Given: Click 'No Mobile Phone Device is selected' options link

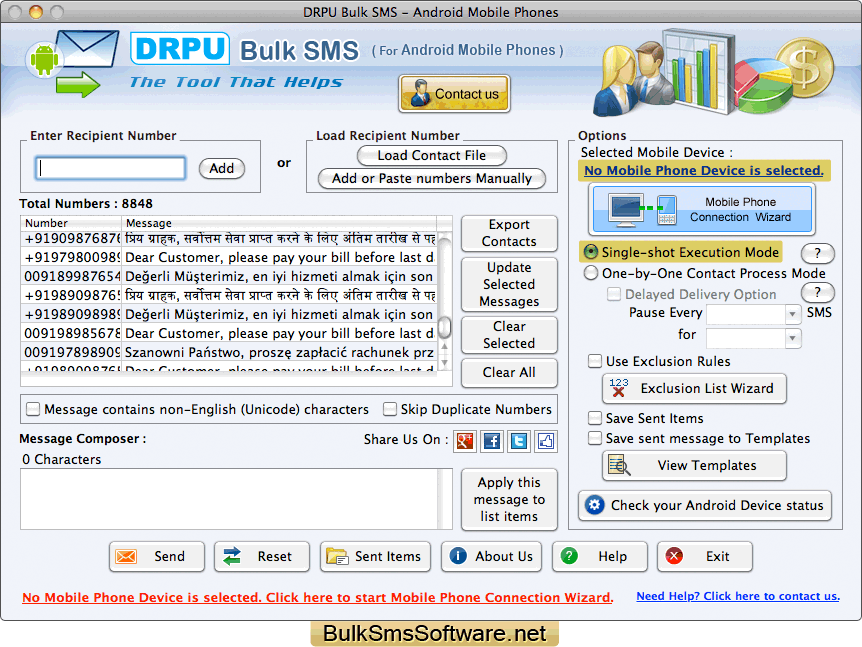Looking at the screenshot, I should 704,170.
